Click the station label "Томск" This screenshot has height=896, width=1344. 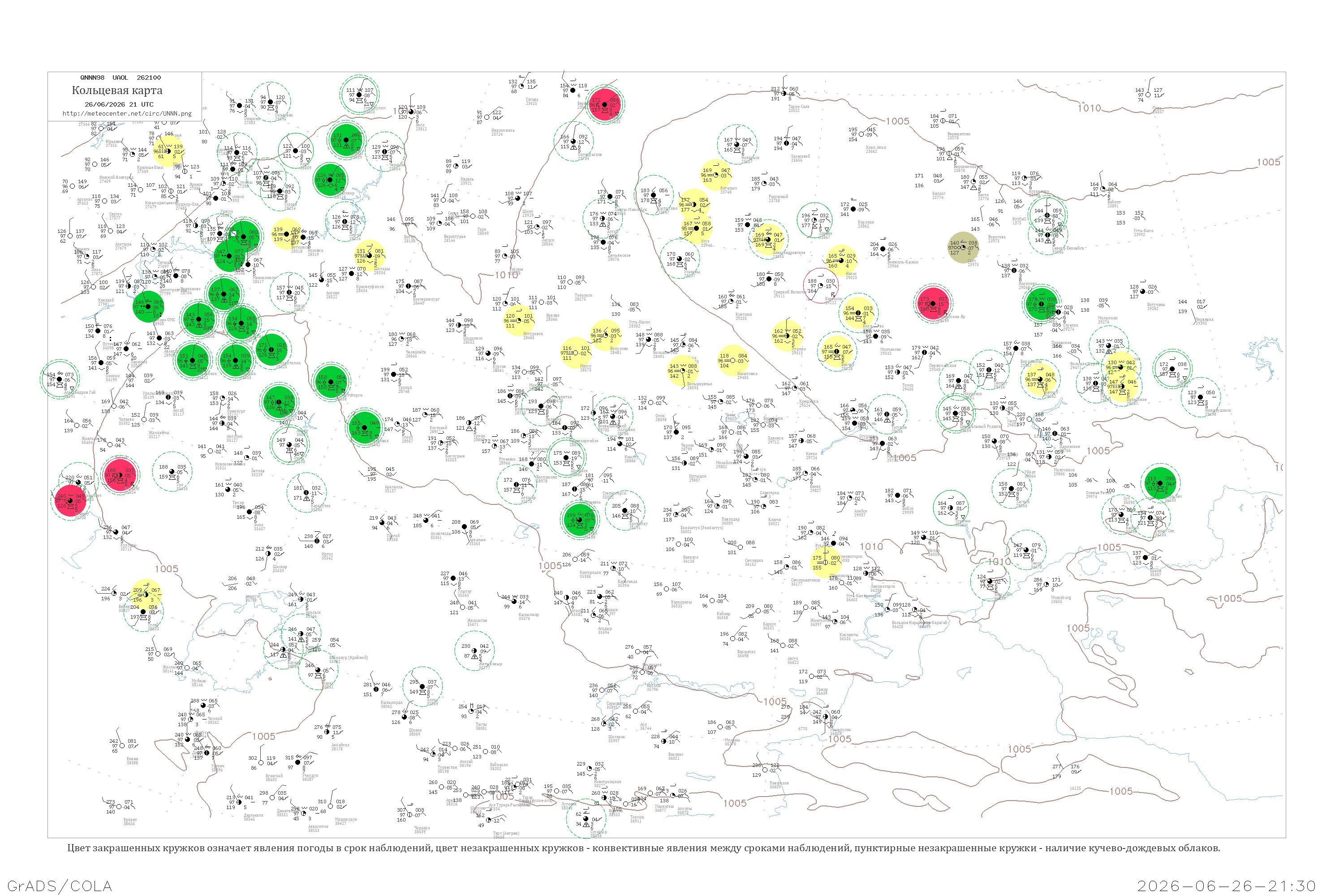click(x=908, y=386)
